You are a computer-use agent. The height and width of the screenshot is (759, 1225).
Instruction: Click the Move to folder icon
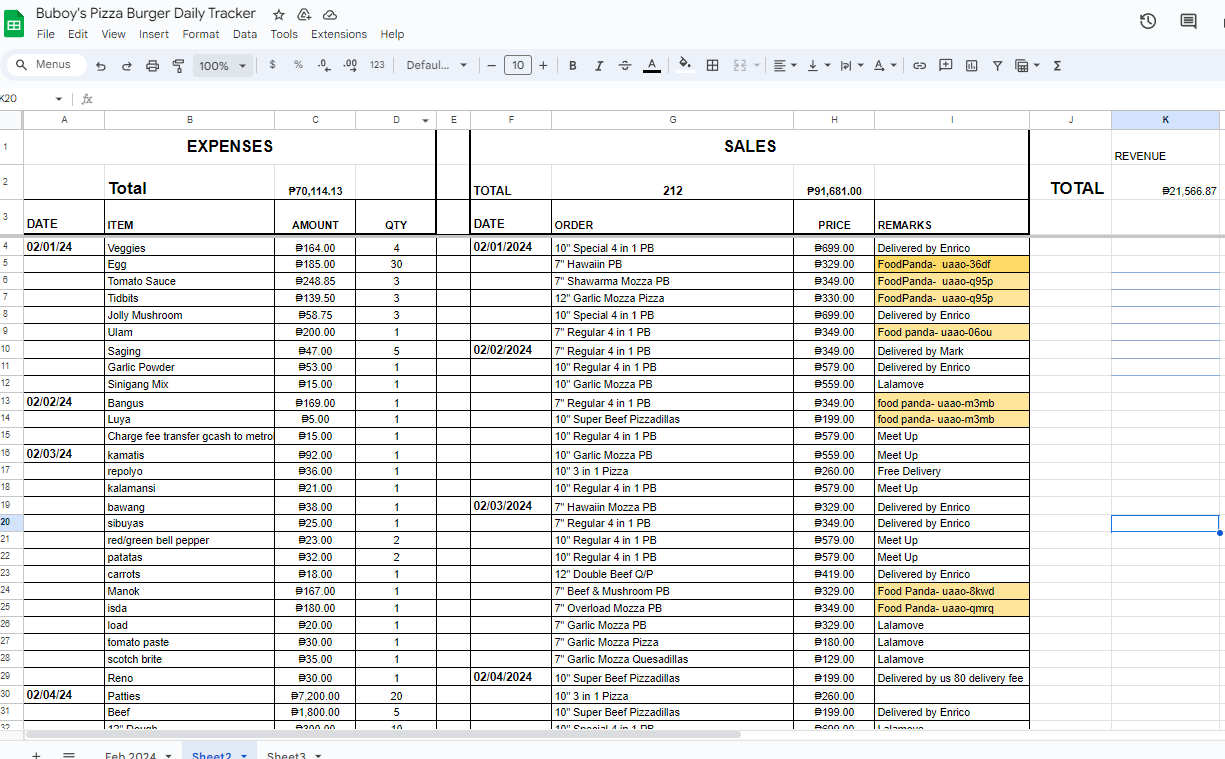tap(305, 14)
